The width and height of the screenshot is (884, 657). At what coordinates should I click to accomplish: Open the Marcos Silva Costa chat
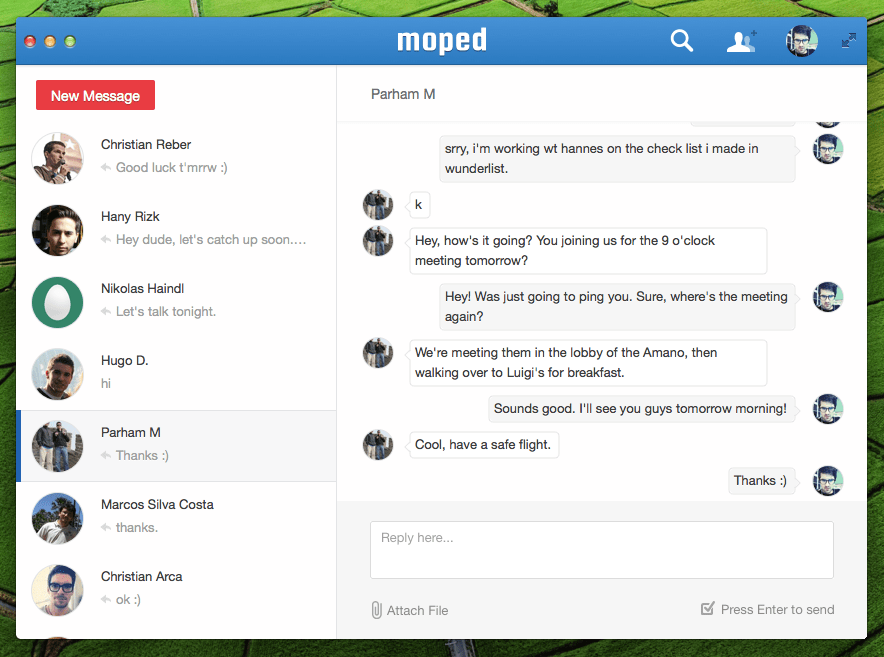[x=176, y=517]
